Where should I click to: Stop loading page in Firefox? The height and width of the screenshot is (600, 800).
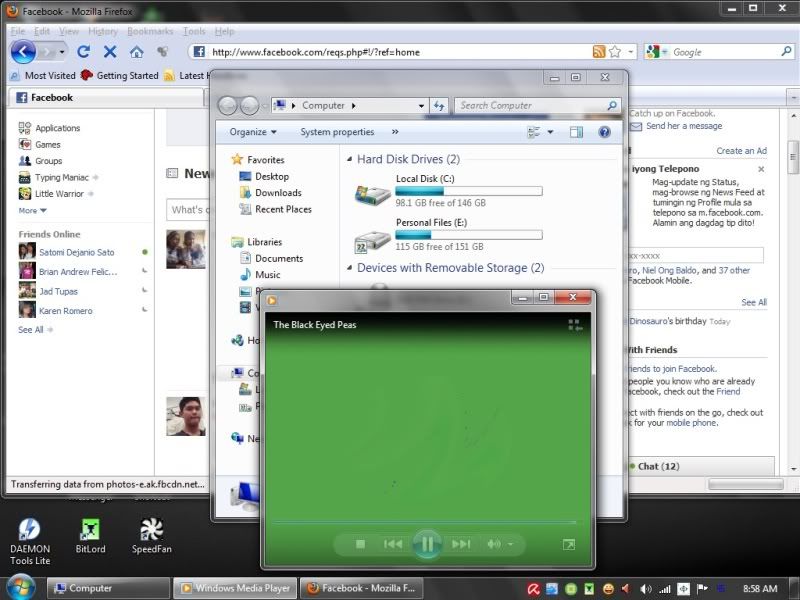[110, 52]
